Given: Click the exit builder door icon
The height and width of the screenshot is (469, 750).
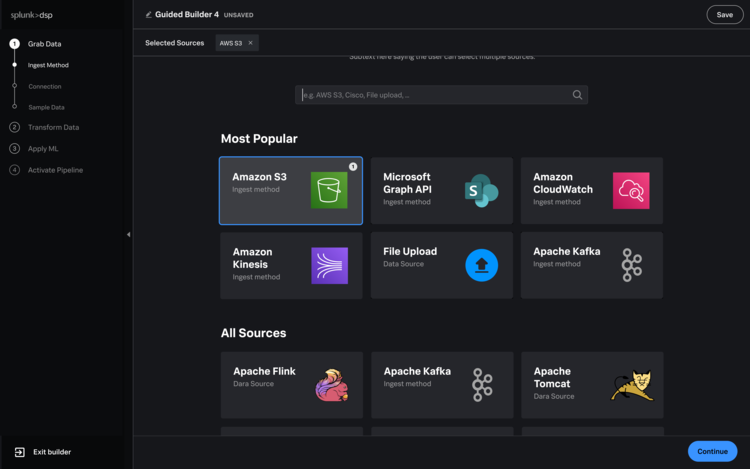Looking at the screenshot, I should 20,452.
